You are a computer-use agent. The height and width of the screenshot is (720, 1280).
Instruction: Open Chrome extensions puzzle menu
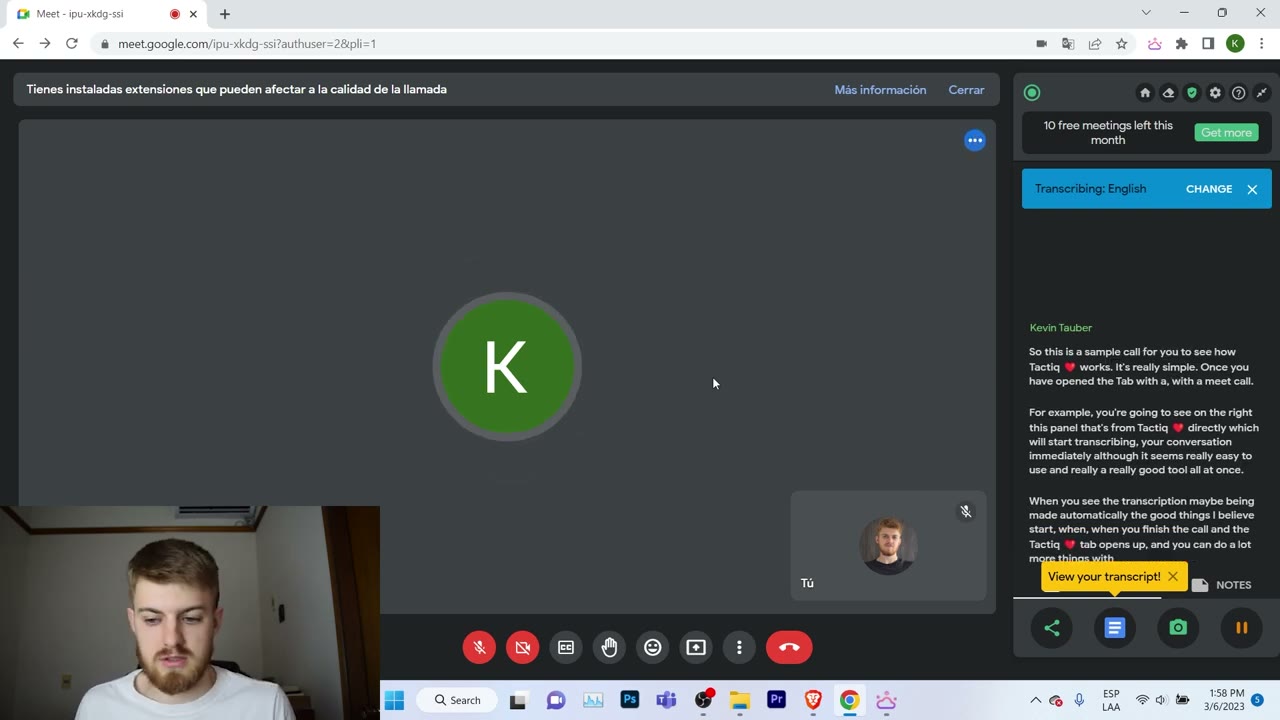pos(1182,44)
